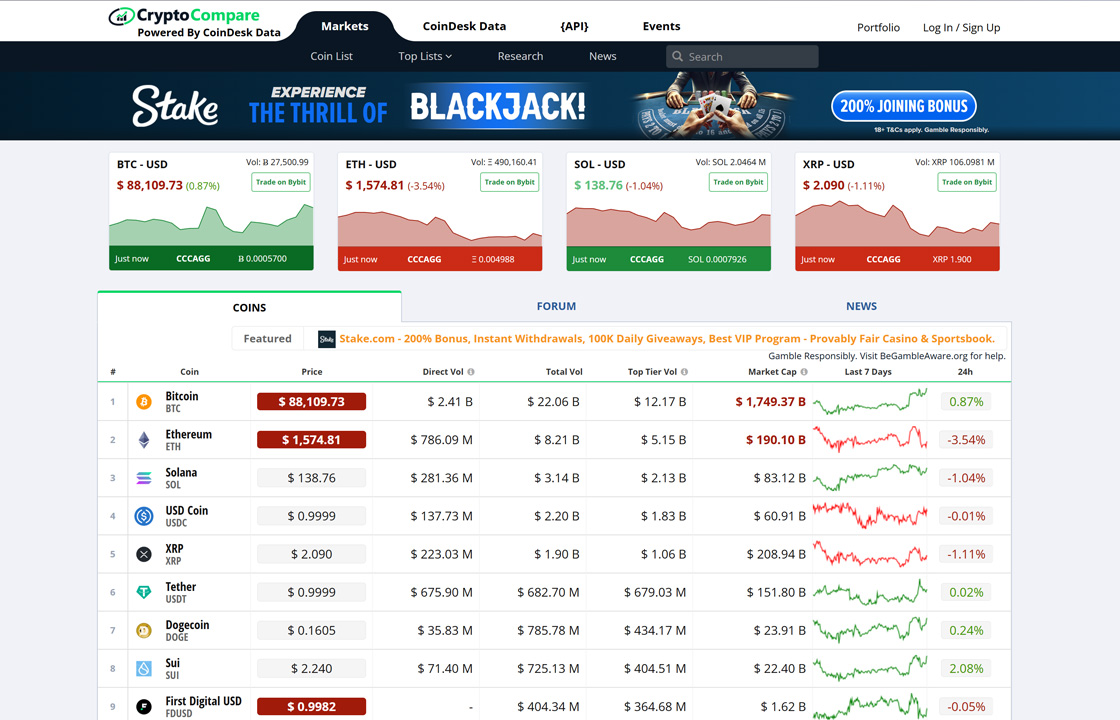
Task: Click Bitcoin market cap $ 1,749.37 B
Action: click(771, 402)
